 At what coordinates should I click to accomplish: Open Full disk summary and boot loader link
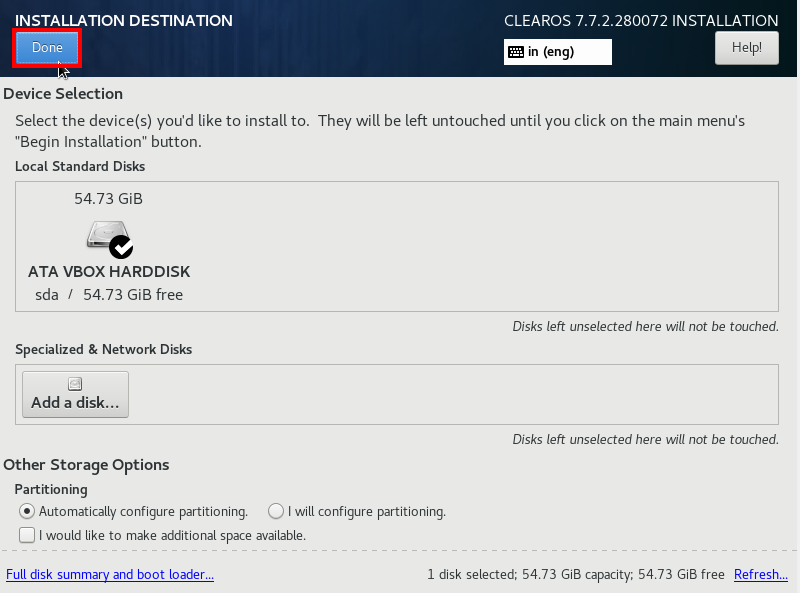pos(110,574)
